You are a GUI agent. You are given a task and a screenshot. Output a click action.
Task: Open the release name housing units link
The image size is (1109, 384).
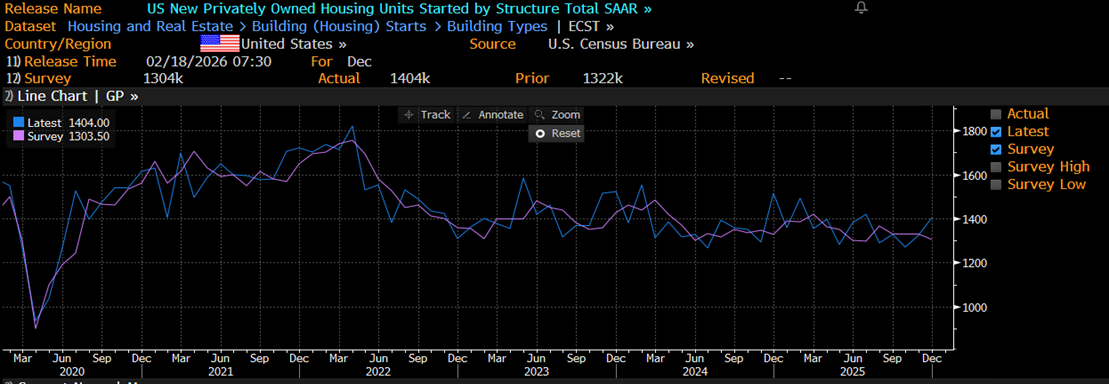[400, 9]
